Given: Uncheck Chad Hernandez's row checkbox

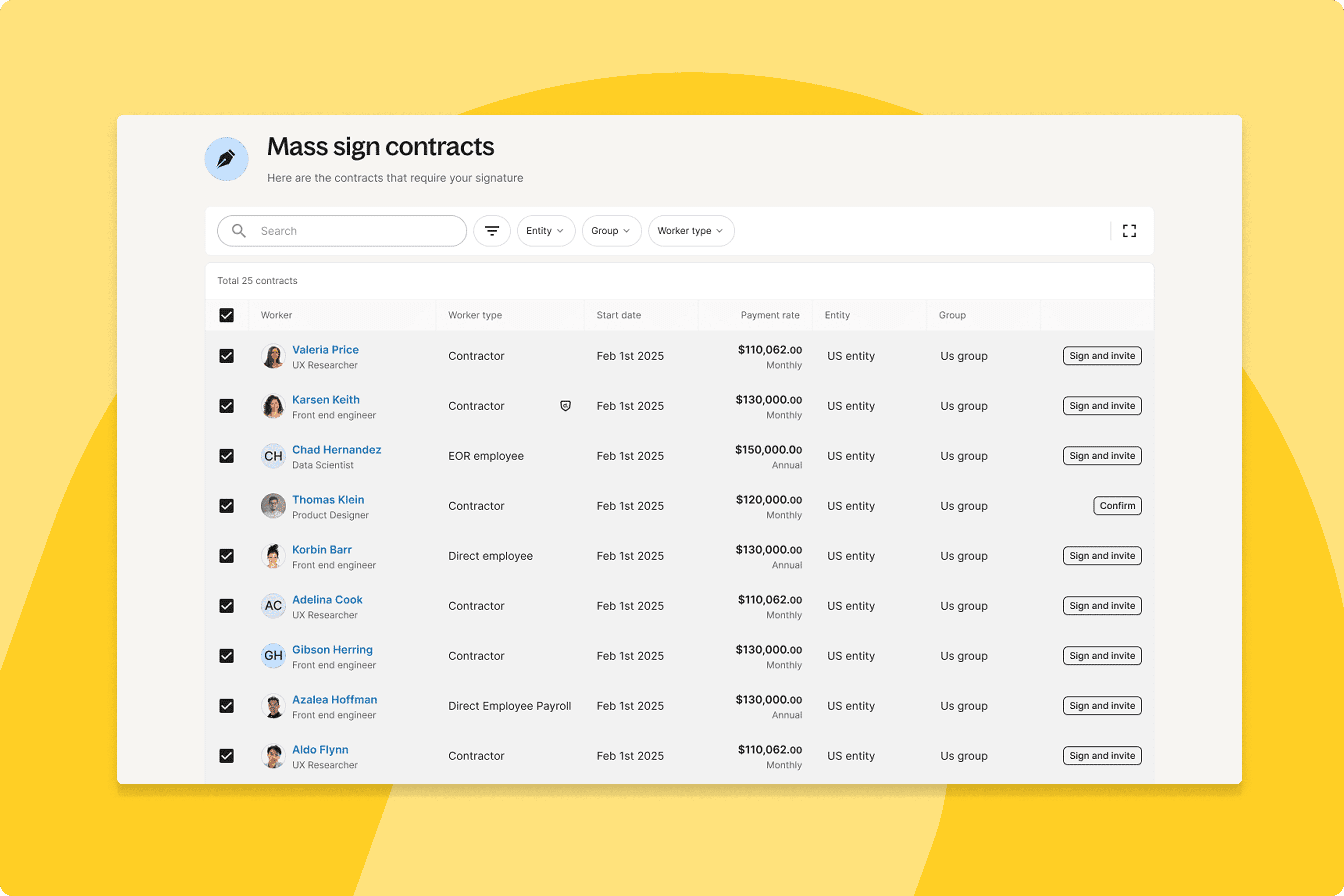Looking at the screenshot, I should (226, 456).
